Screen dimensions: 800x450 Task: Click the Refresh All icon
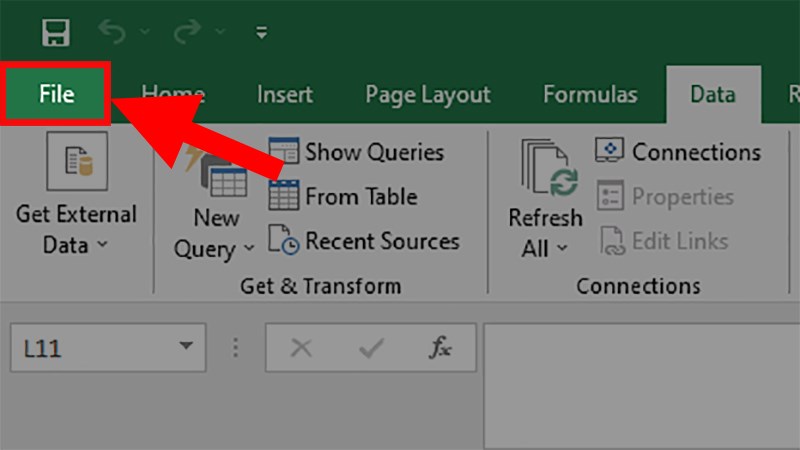[549, 167]
